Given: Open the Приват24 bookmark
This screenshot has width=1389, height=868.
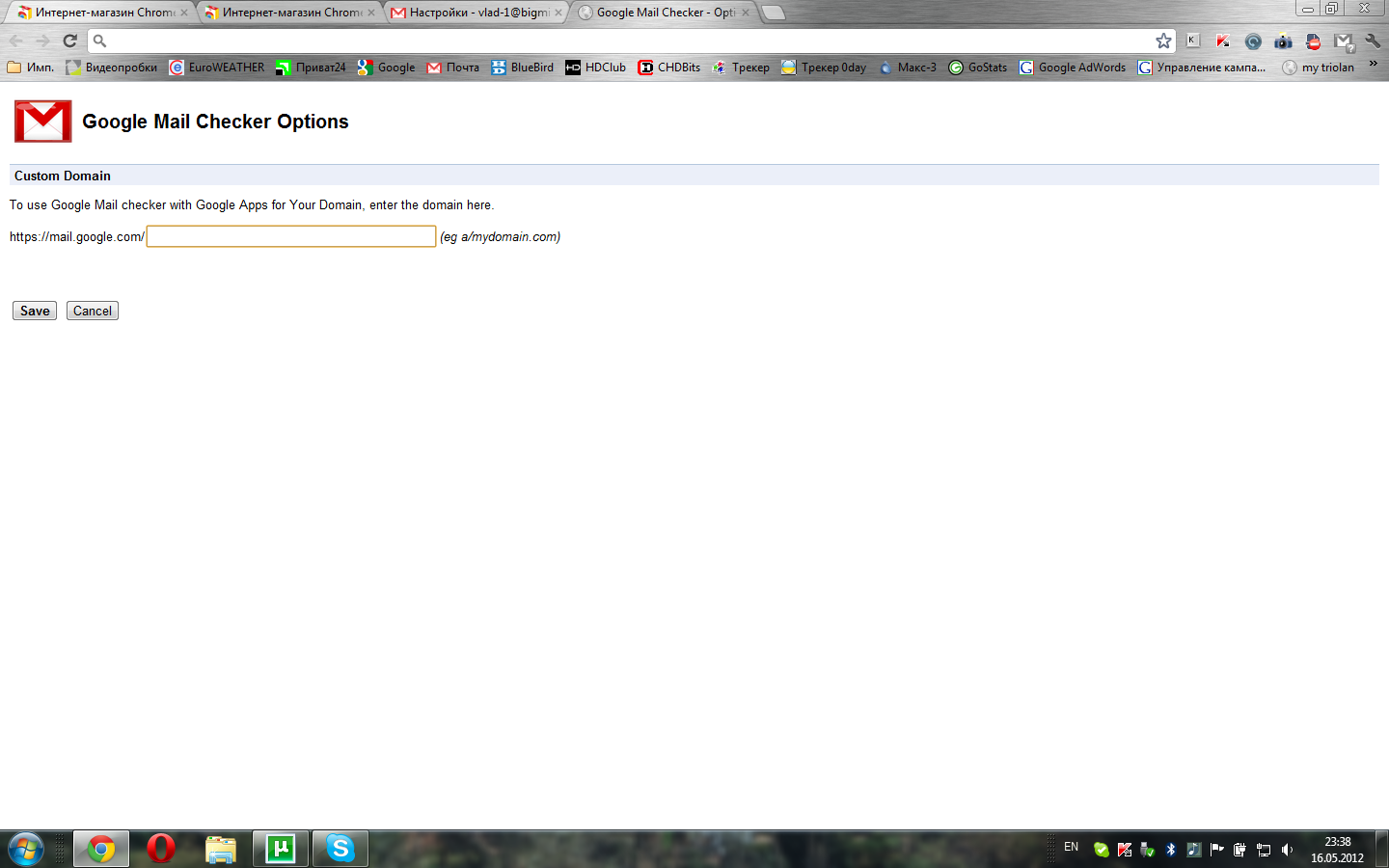Looking at the screenshot, I should [x=311, y=68].
